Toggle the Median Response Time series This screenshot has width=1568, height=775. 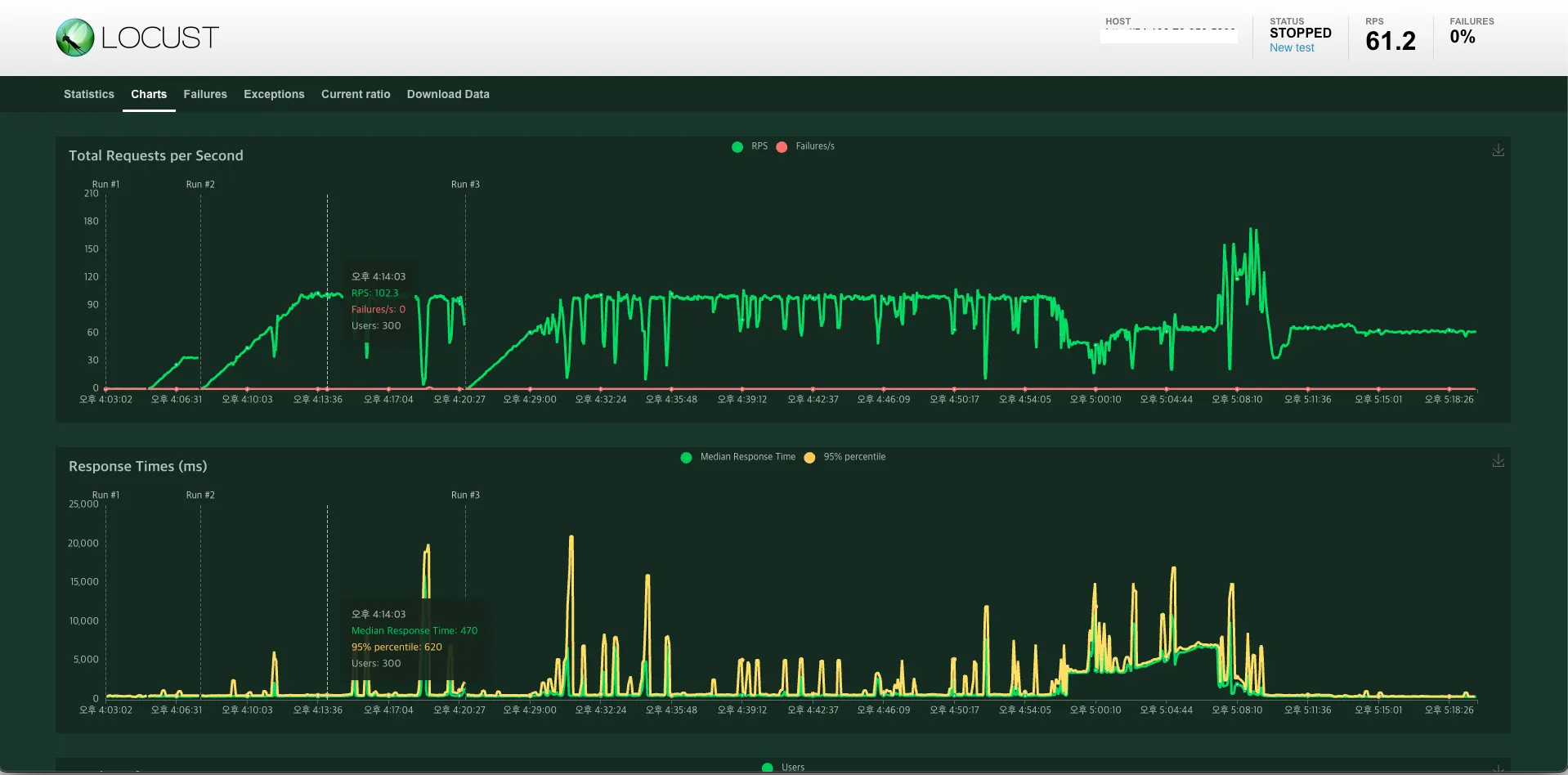tap(738, 457)
